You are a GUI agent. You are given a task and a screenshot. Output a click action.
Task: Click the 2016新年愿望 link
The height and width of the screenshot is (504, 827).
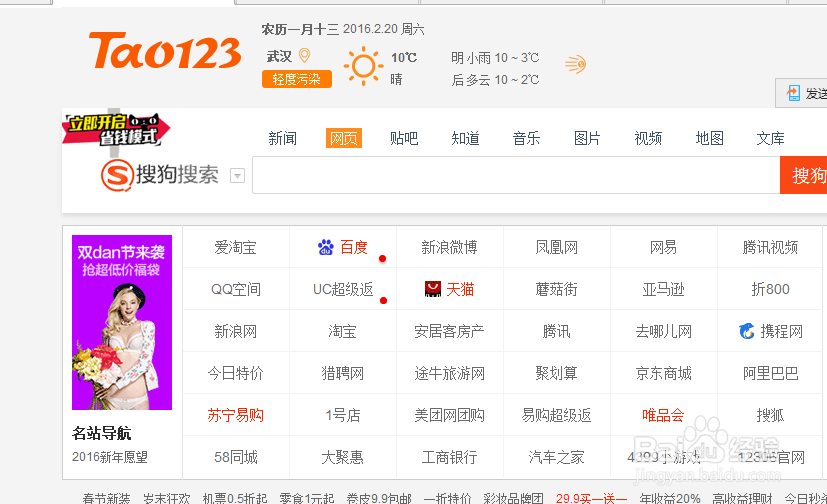click(110, 457)
